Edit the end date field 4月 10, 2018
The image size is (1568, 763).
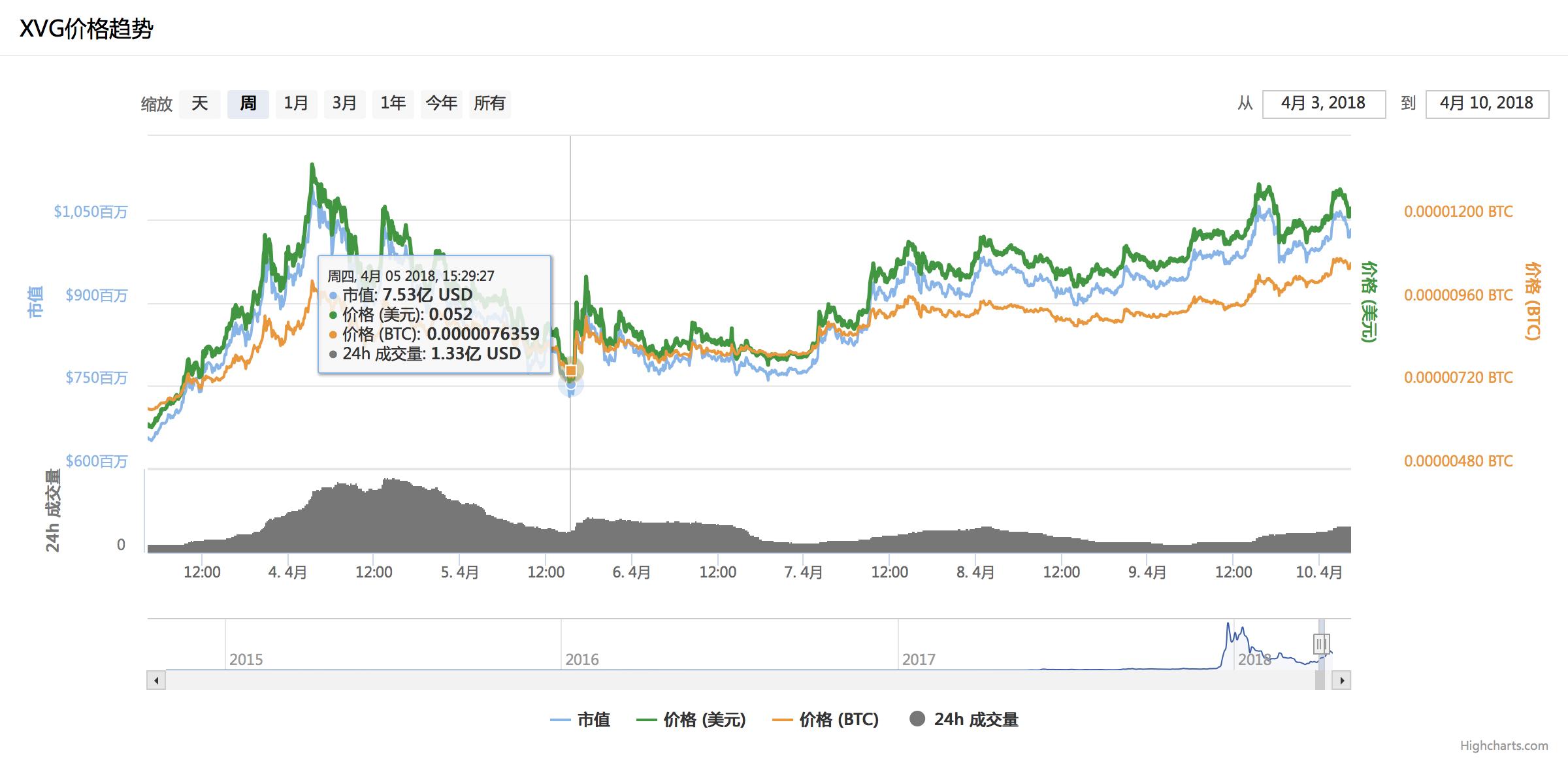pos(1486,104)
